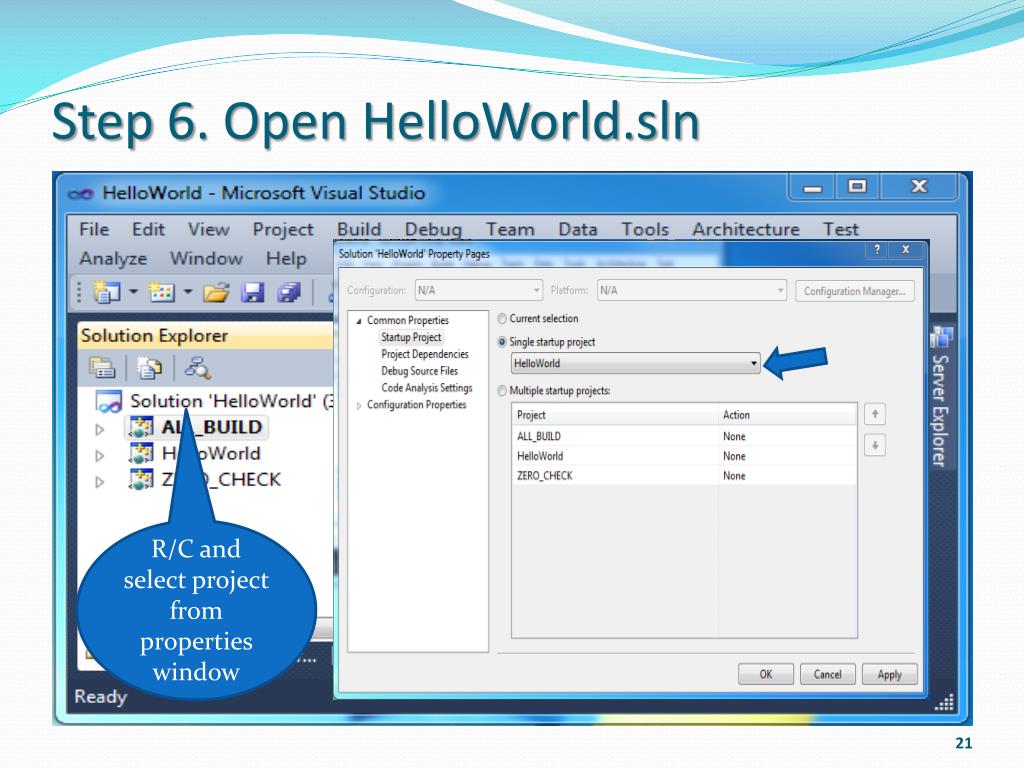Minimize the Visual Studio window

[x=812, y=187]
